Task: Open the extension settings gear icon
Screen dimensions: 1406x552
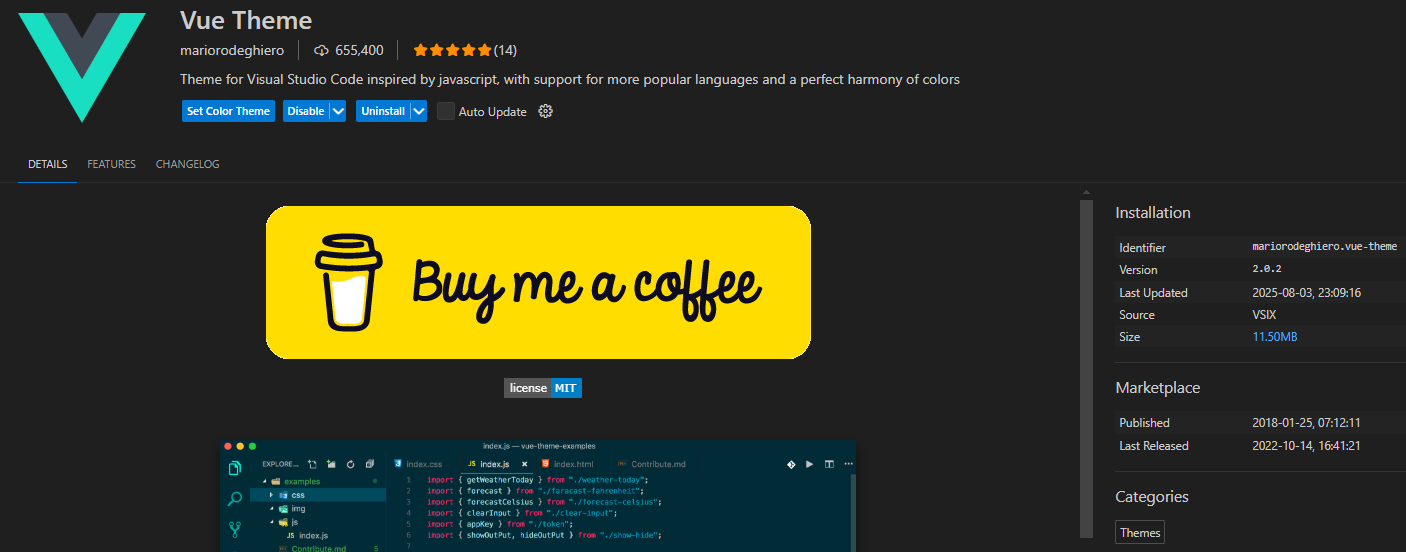Action: [x=545, y=111]
